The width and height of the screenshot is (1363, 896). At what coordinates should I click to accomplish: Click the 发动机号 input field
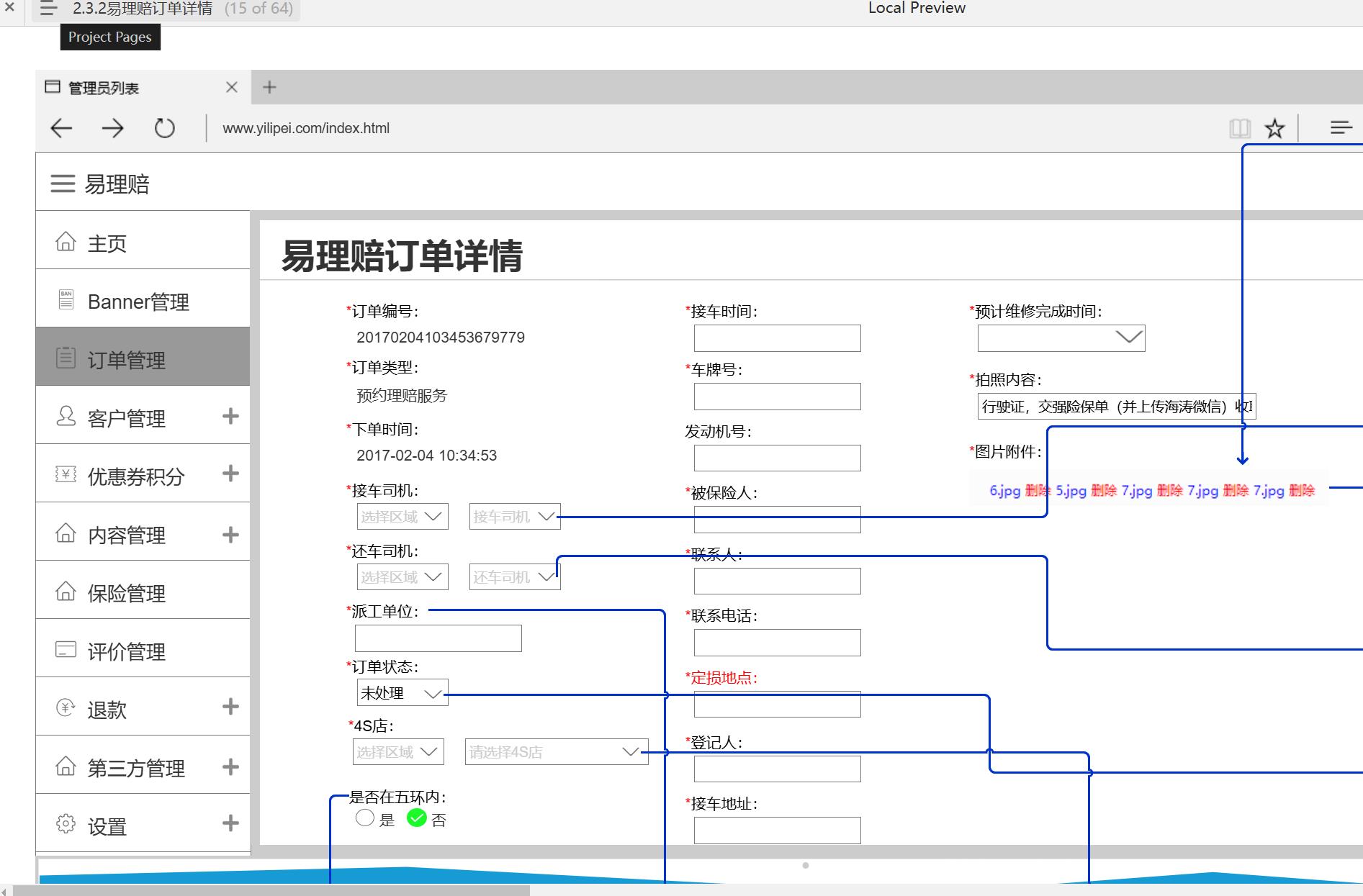coord(778,458)
